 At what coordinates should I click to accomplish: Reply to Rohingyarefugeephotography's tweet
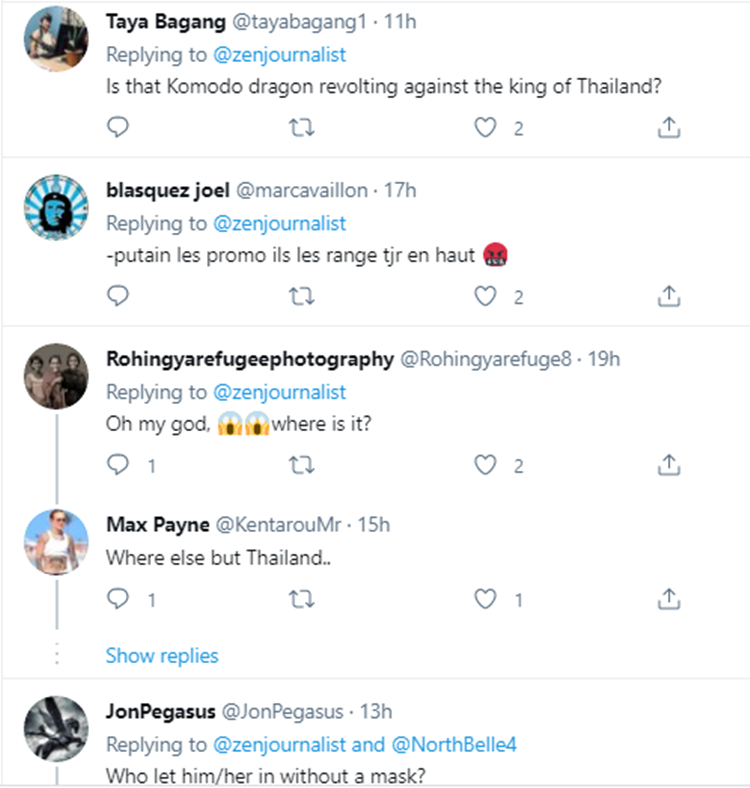tap(118, 465)
